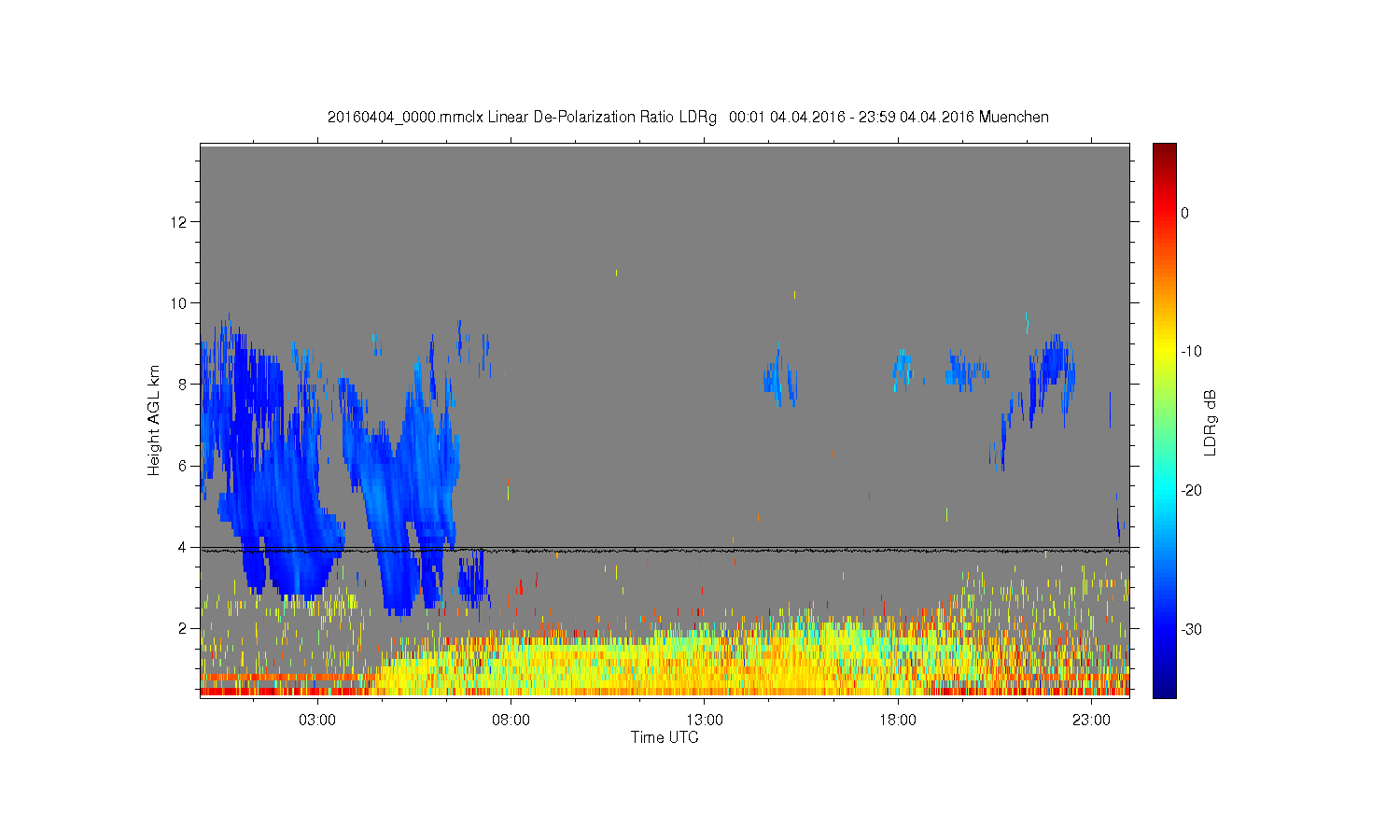Click the height tick label 4
The image size is (1400, 840).
click(184, 547)
